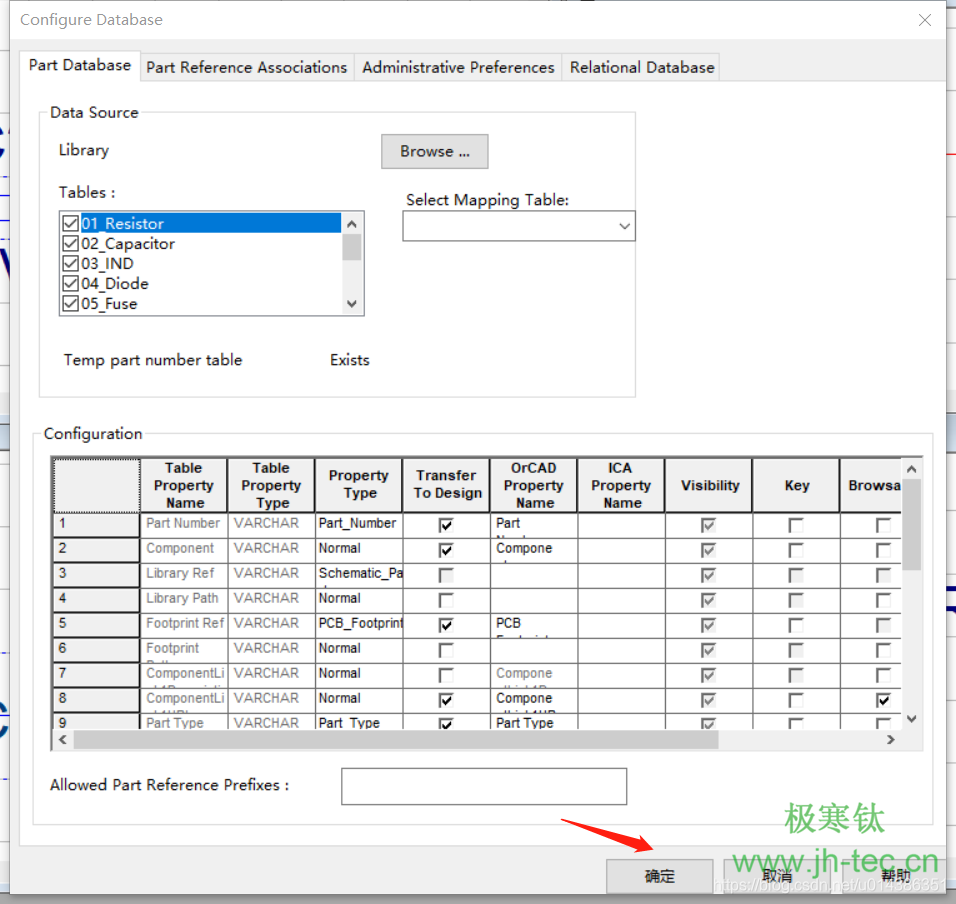Toggle Transfer To Design for Part Number row
This screenshot has height=904, width=956.
coord(446,524)
